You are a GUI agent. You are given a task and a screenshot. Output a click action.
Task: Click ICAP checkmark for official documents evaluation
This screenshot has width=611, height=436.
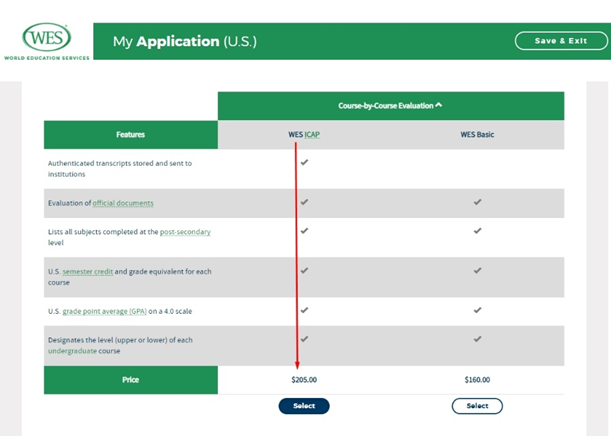pyautogui.click(x=304, y=202)
